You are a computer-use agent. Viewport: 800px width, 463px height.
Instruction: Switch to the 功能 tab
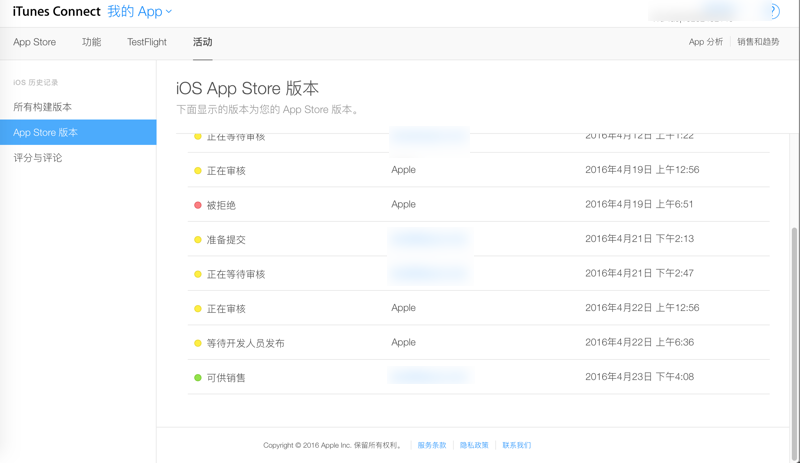pos(91,42)
